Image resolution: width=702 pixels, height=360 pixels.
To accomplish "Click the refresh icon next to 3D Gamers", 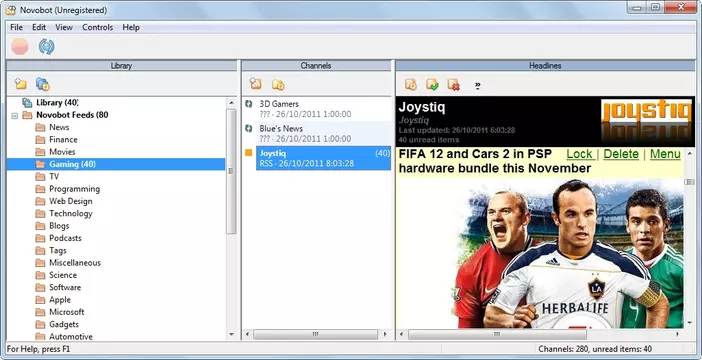I will click(x=249, y=104).
